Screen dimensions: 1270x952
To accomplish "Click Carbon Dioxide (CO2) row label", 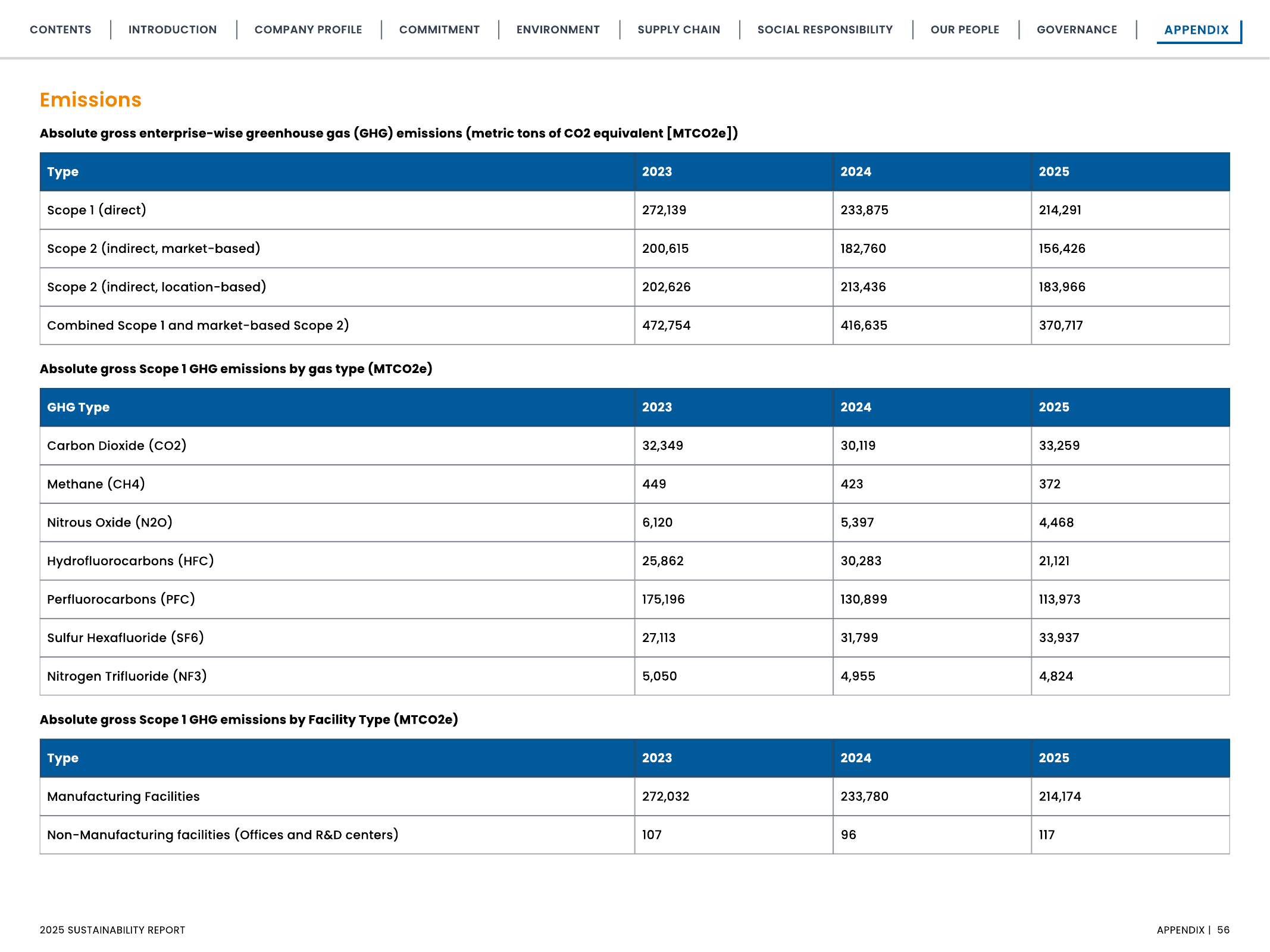I will 117,446.
